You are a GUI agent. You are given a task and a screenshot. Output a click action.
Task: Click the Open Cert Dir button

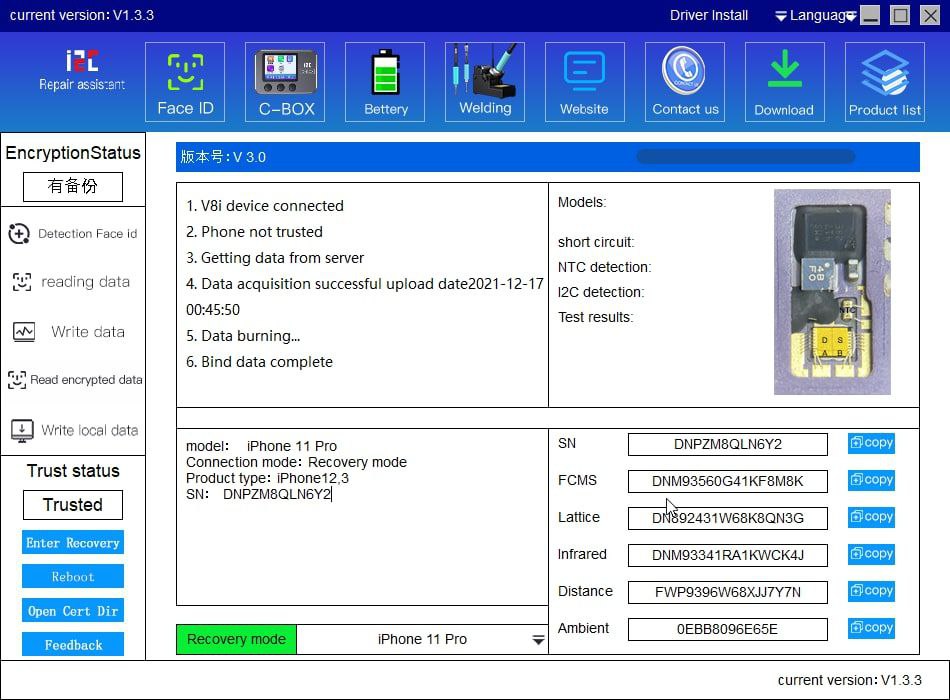click(x=73, y=611)
